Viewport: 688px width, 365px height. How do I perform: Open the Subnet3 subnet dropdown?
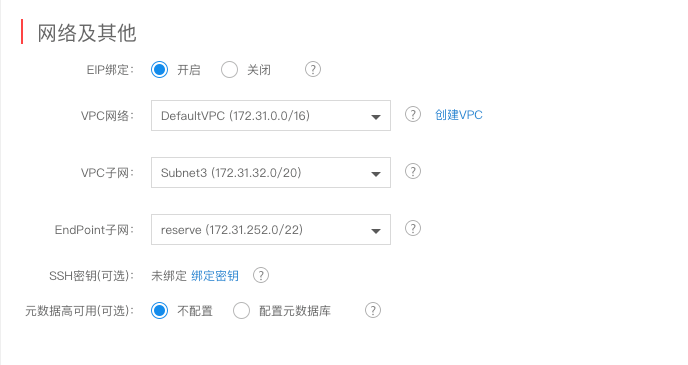pyautogui.click(x=271, y=172)
